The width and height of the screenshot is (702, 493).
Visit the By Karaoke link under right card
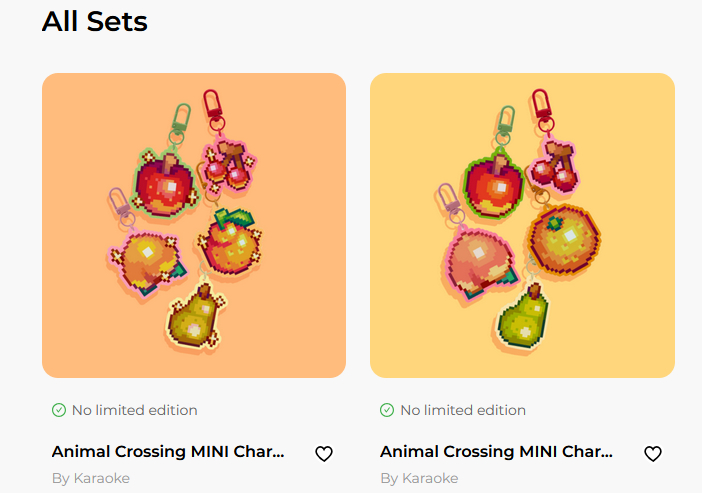pos(419,478)
